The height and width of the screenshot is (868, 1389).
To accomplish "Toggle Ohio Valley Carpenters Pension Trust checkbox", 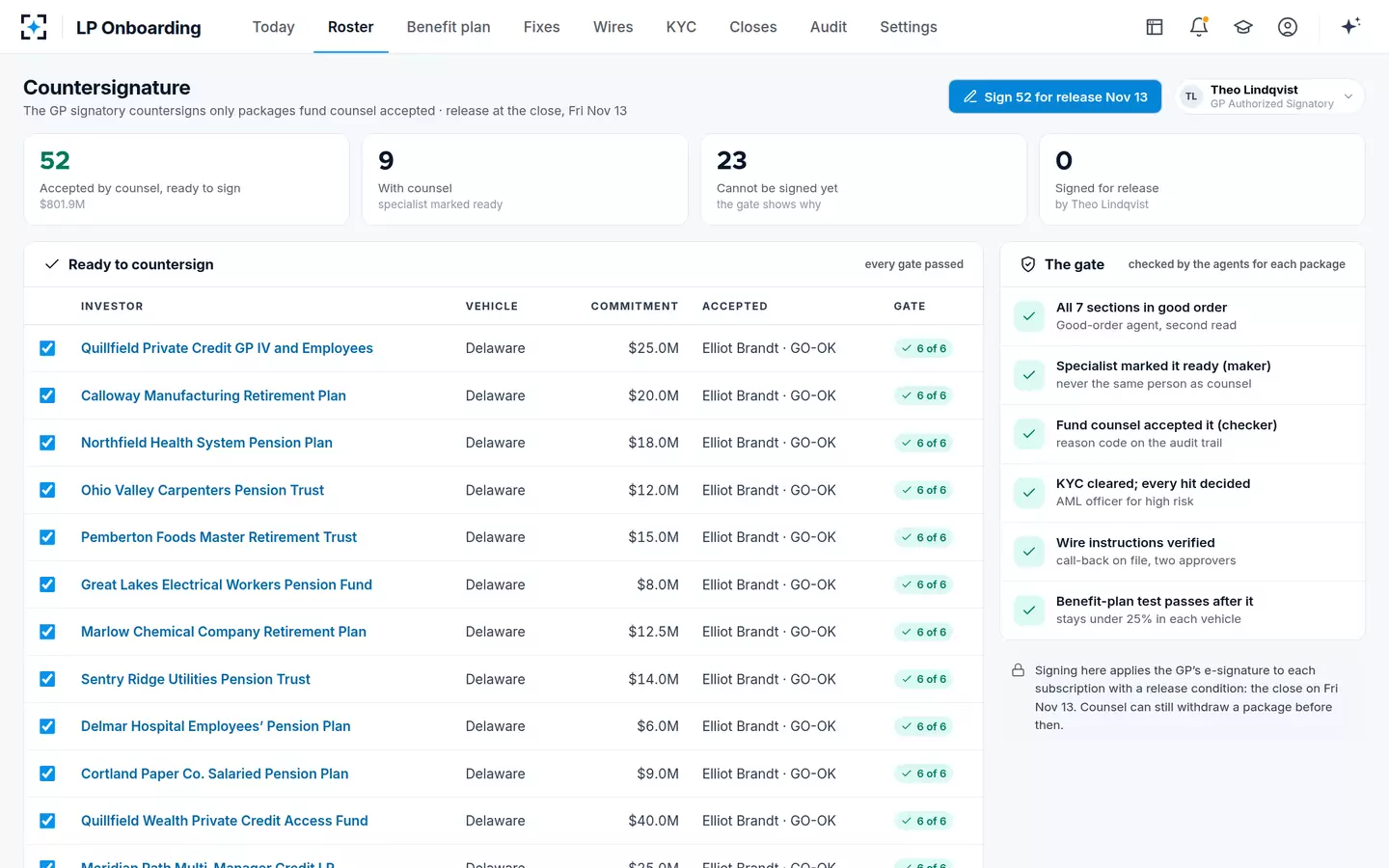I will tap(47, 490).
